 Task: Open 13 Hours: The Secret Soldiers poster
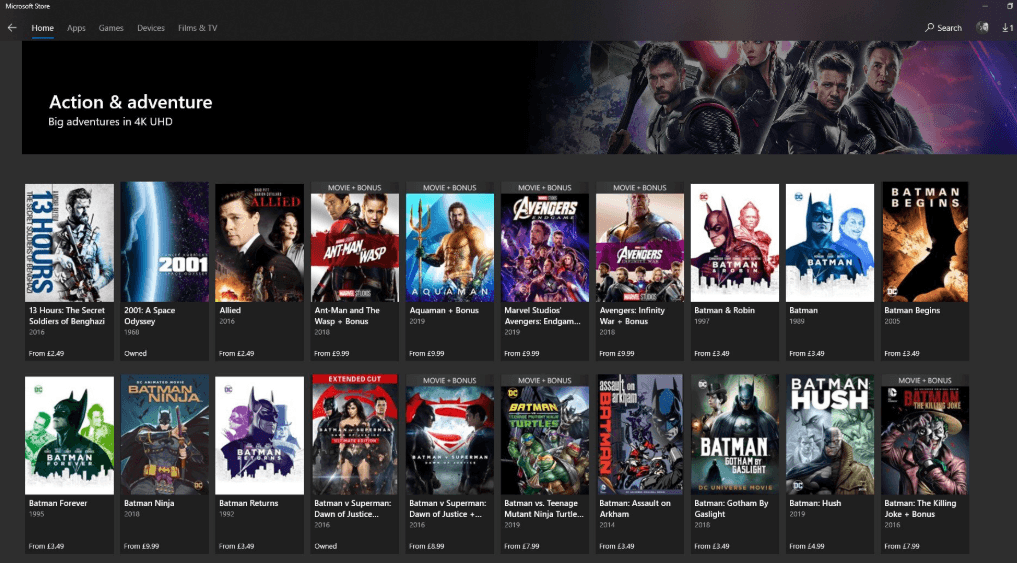click(x=69, y=243)
